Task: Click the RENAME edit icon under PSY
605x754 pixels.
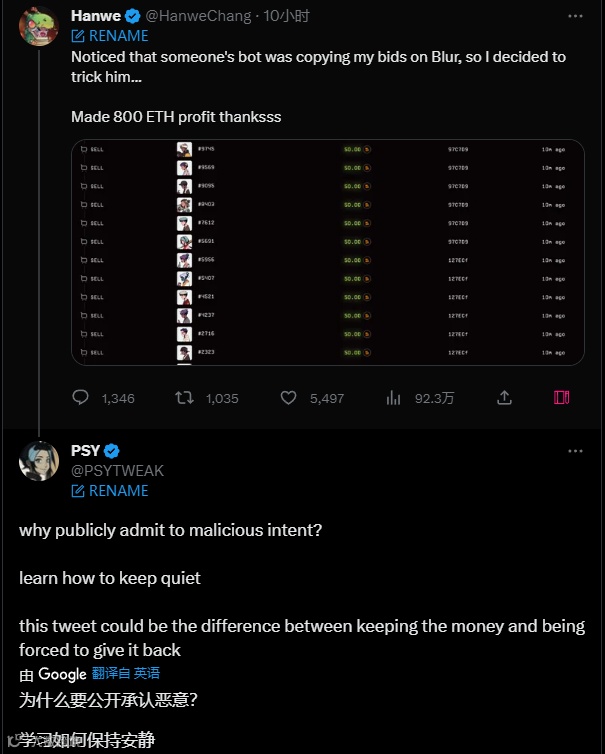Action: pyautogui.click(x=78, y=491)
